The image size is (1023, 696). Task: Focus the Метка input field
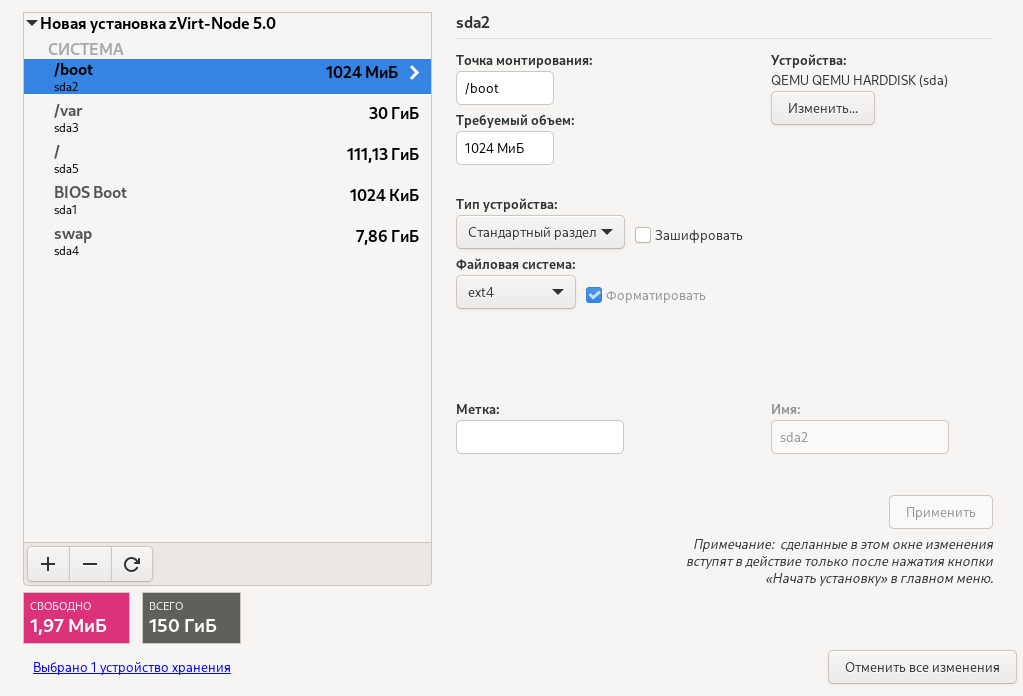[x=540, y=437]
